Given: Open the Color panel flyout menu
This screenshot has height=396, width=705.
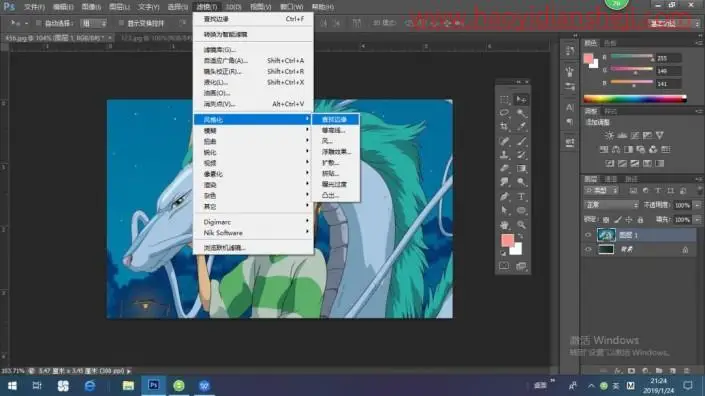Looking at the screenshot, I should click(699, 43).
